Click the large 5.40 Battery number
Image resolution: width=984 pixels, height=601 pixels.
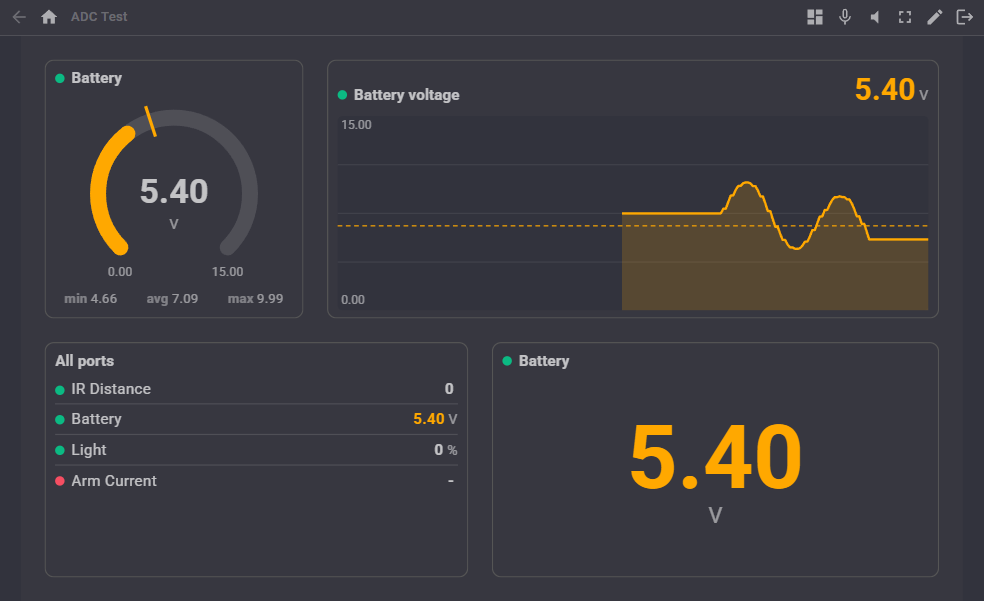[x=715, y=457]
